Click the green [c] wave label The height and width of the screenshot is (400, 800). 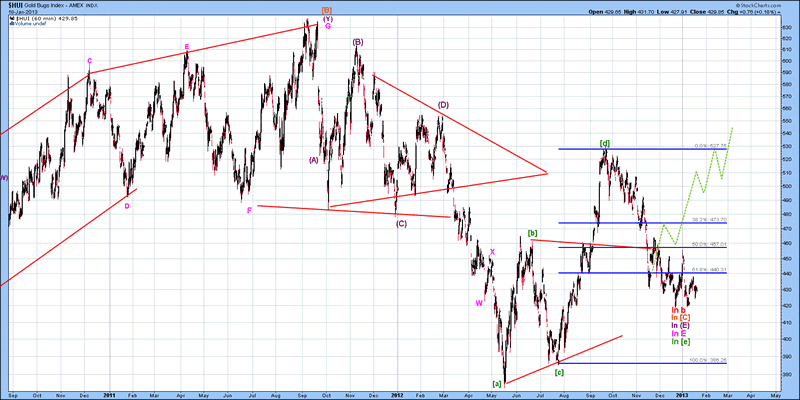pos(559,372)
